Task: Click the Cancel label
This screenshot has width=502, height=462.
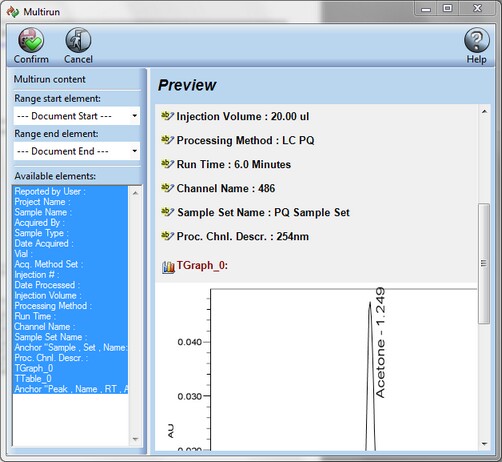Action: (78, 59)
